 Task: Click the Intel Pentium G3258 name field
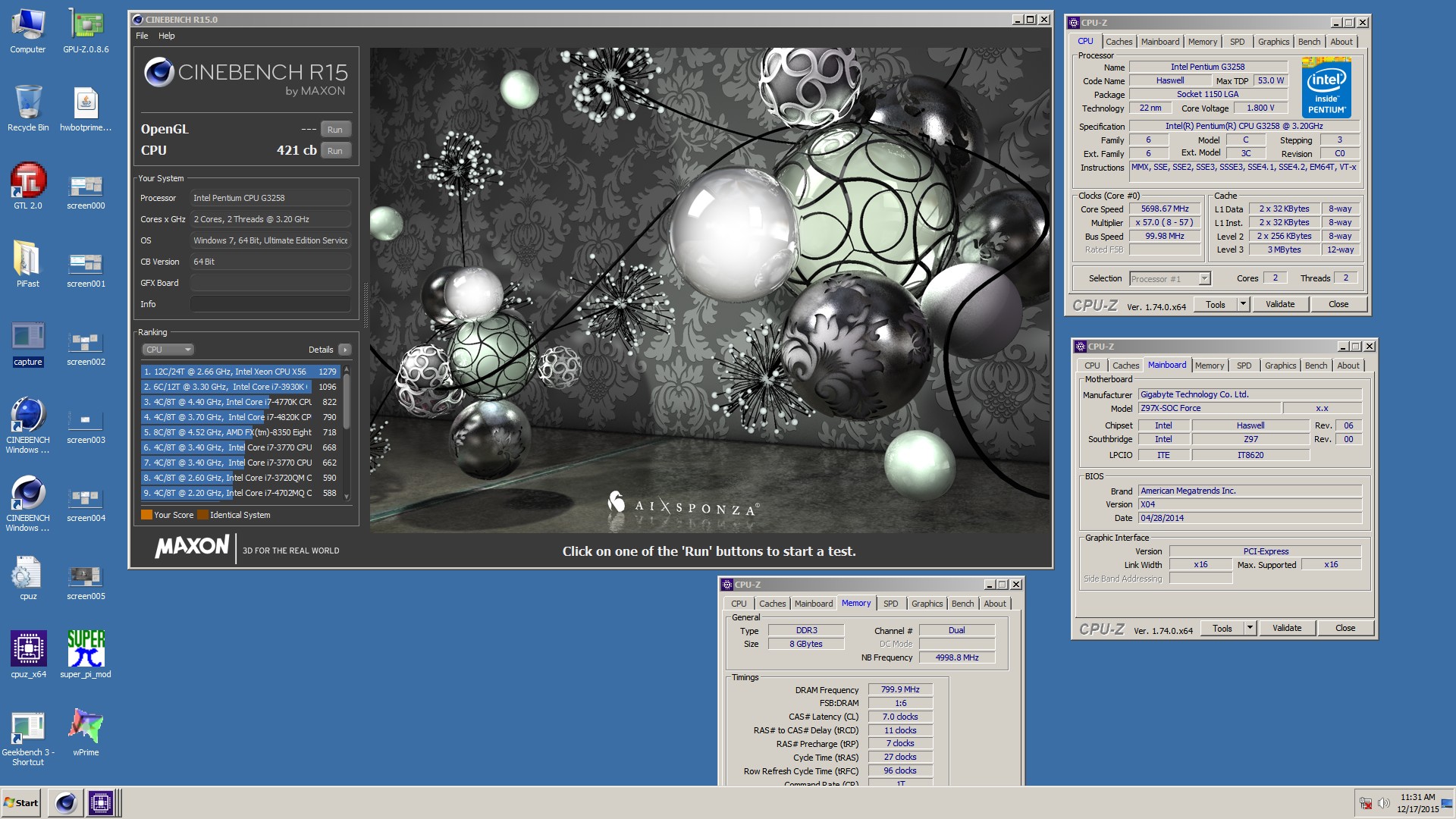point(1208,67)
